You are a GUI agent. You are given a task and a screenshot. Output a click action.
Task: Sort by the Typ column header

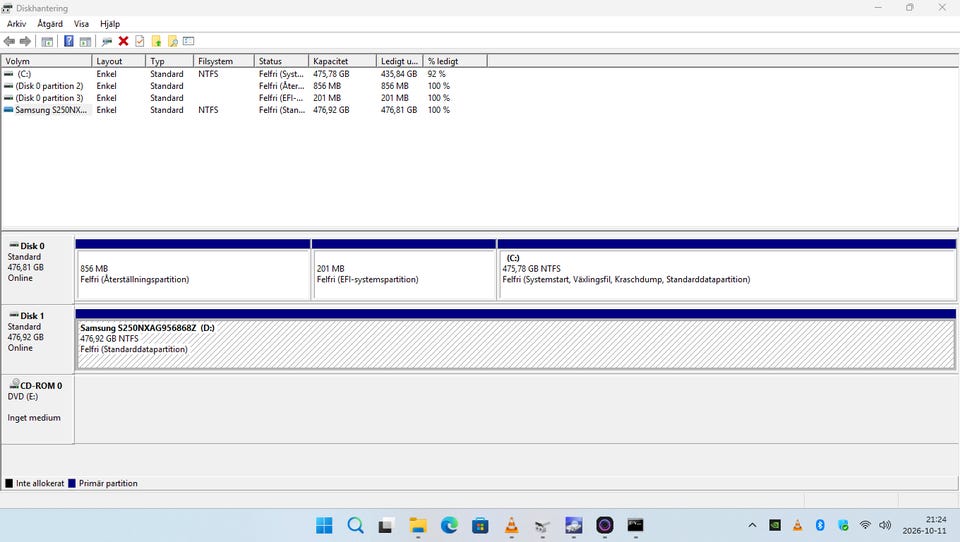[170, 61]
